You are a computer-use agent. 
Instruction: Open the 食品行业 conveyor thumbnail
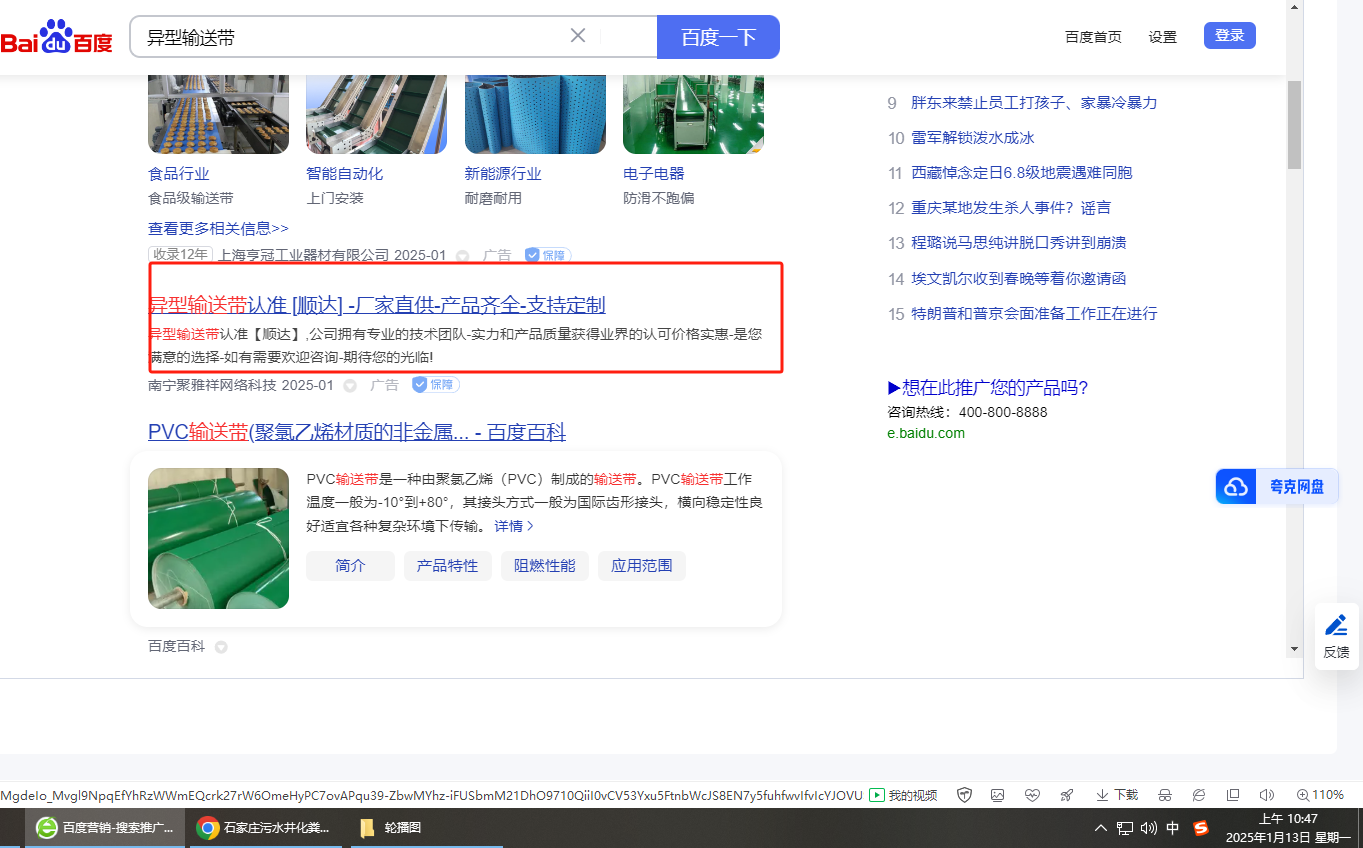[218, 114]
